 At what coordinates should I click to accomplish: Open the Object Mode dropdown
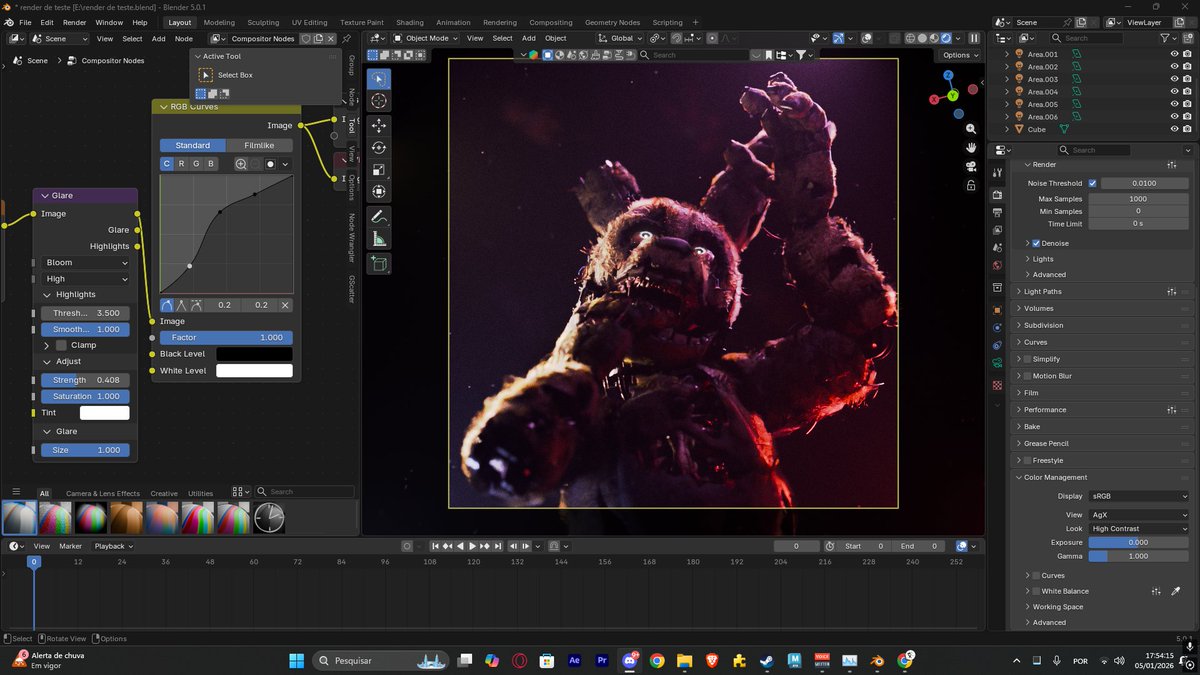point(425,38)
